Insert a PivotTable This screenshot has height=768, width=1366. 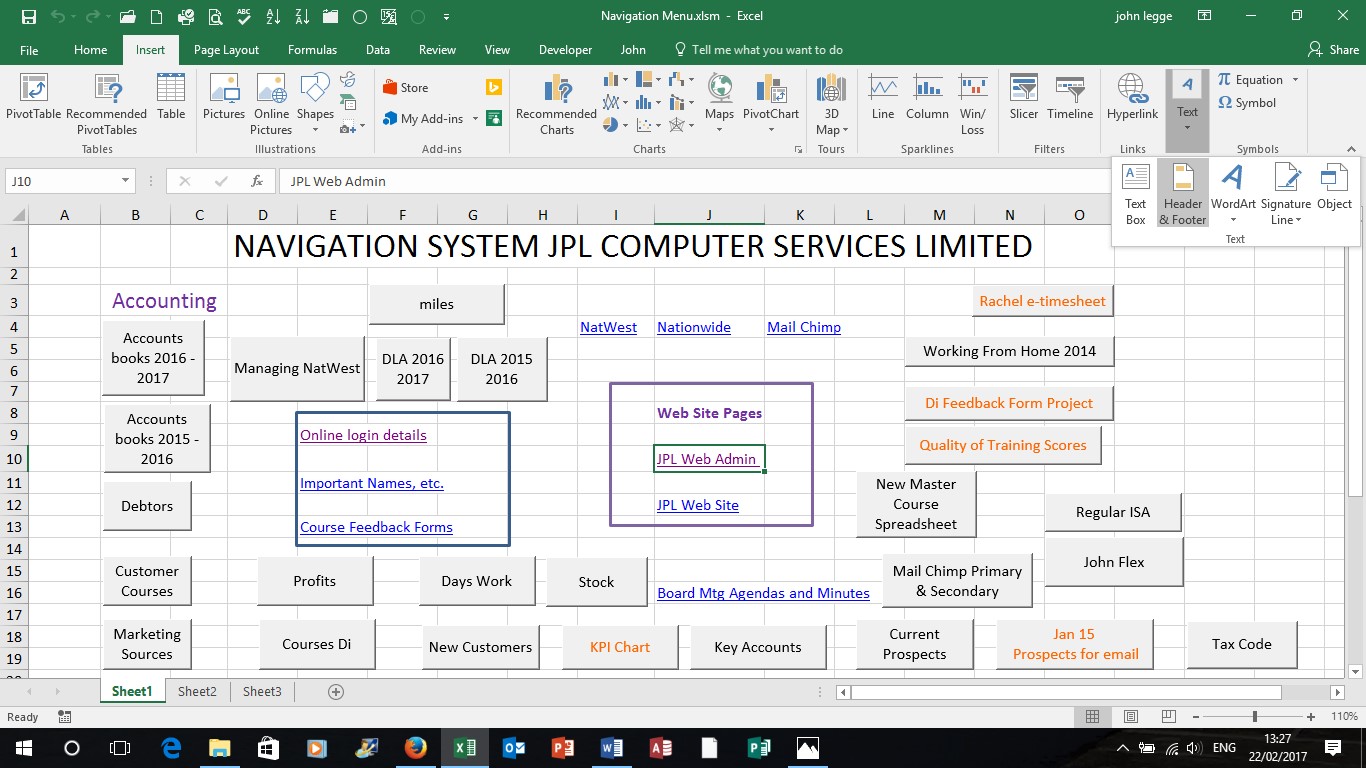pos(33,98)
